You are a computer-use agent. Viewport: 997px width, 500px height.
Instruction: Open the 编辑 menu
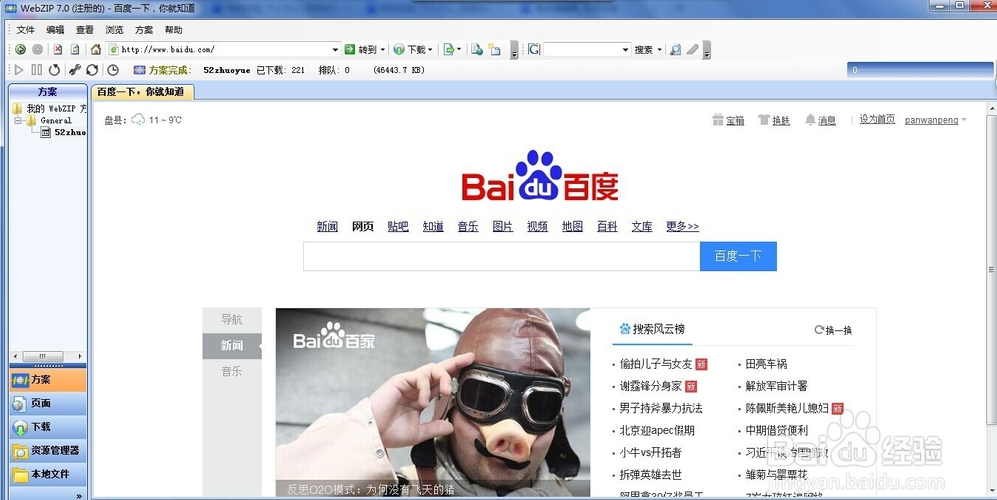point(55,30)
